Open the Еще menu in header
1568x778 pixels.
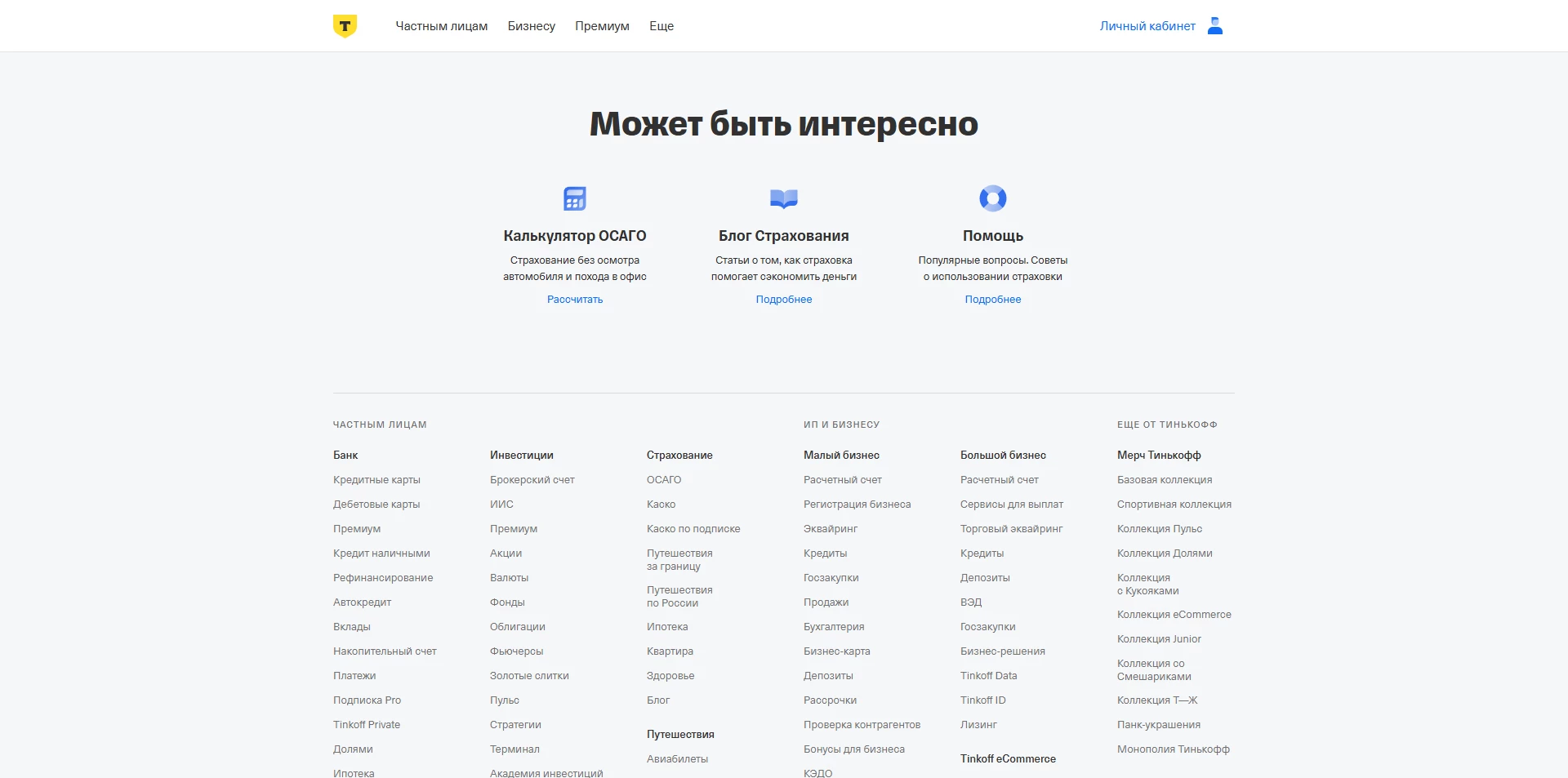661,26
